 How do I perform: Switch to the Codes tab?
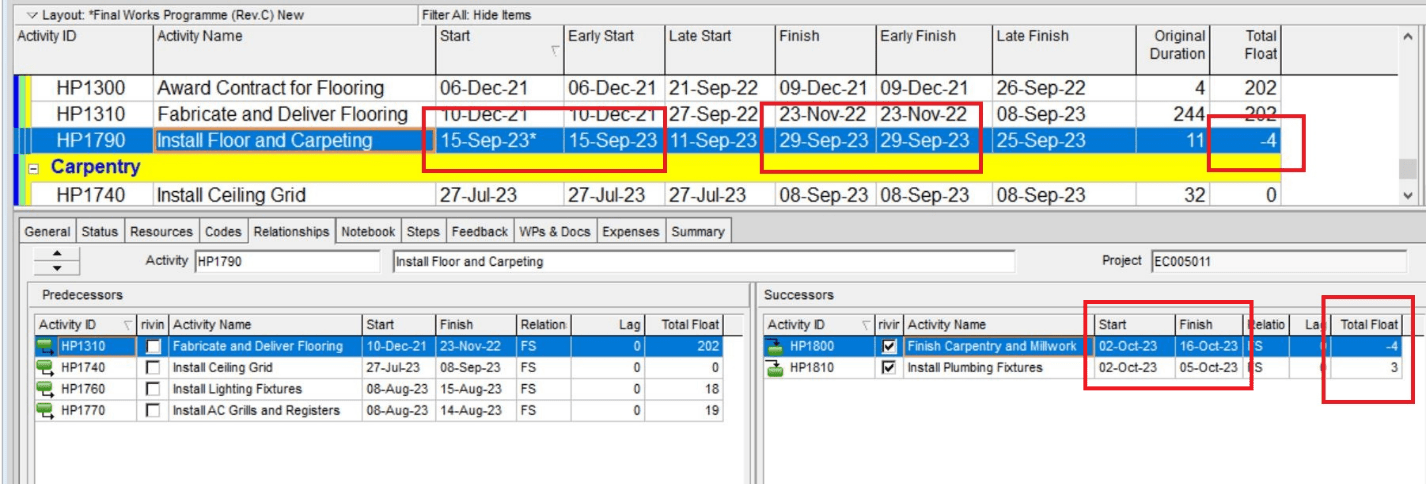click(x=223, y=231)
